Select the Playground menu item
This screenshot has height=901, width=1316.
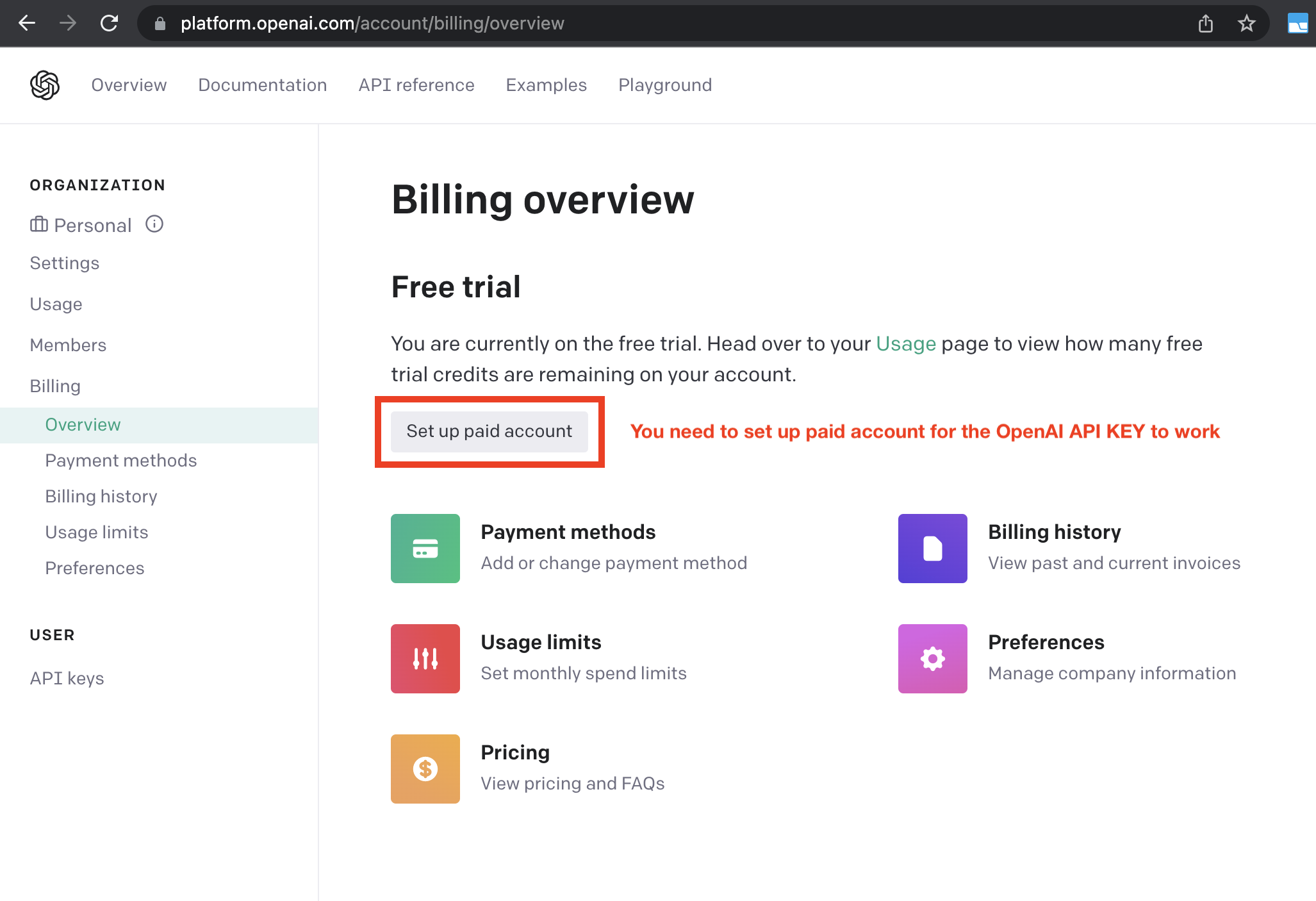point(665,85)
